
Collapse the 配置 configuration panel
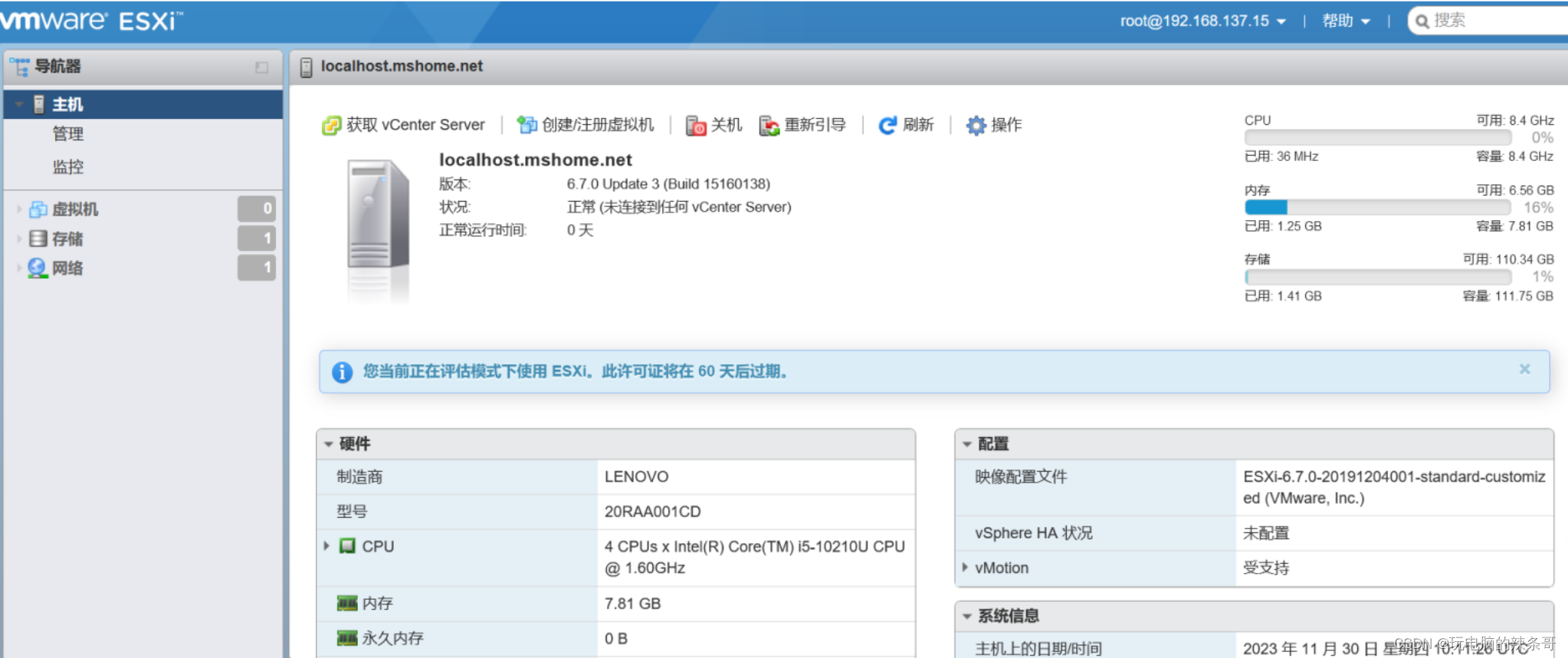pos(967,444)
